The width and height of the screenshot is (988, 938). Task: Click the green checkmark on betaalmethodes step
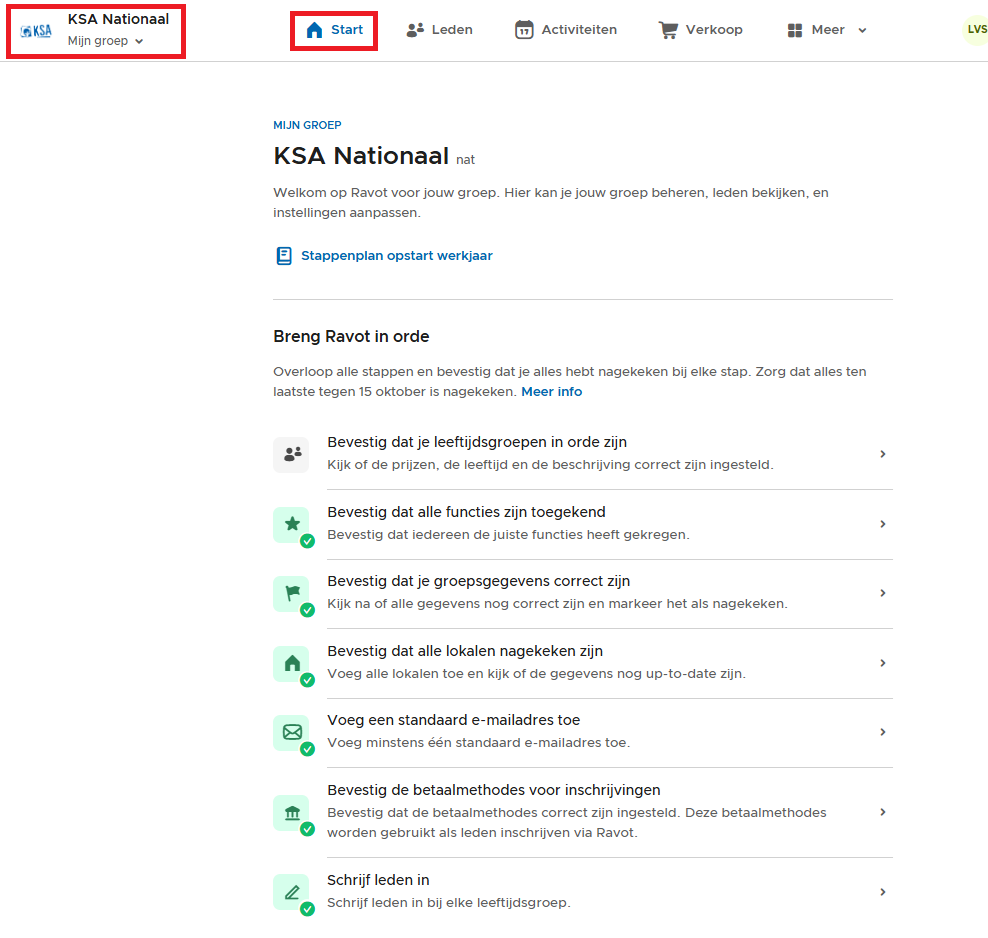tap(307, 830)
